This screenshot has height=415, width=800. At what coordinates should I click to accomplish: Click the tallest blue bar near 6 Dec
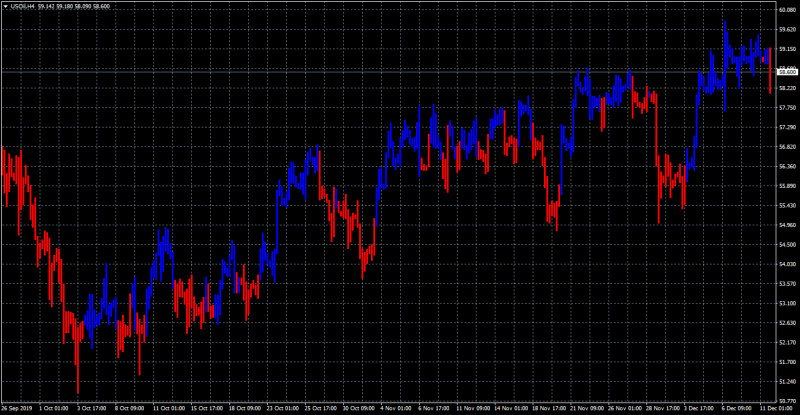click(725, 66)
